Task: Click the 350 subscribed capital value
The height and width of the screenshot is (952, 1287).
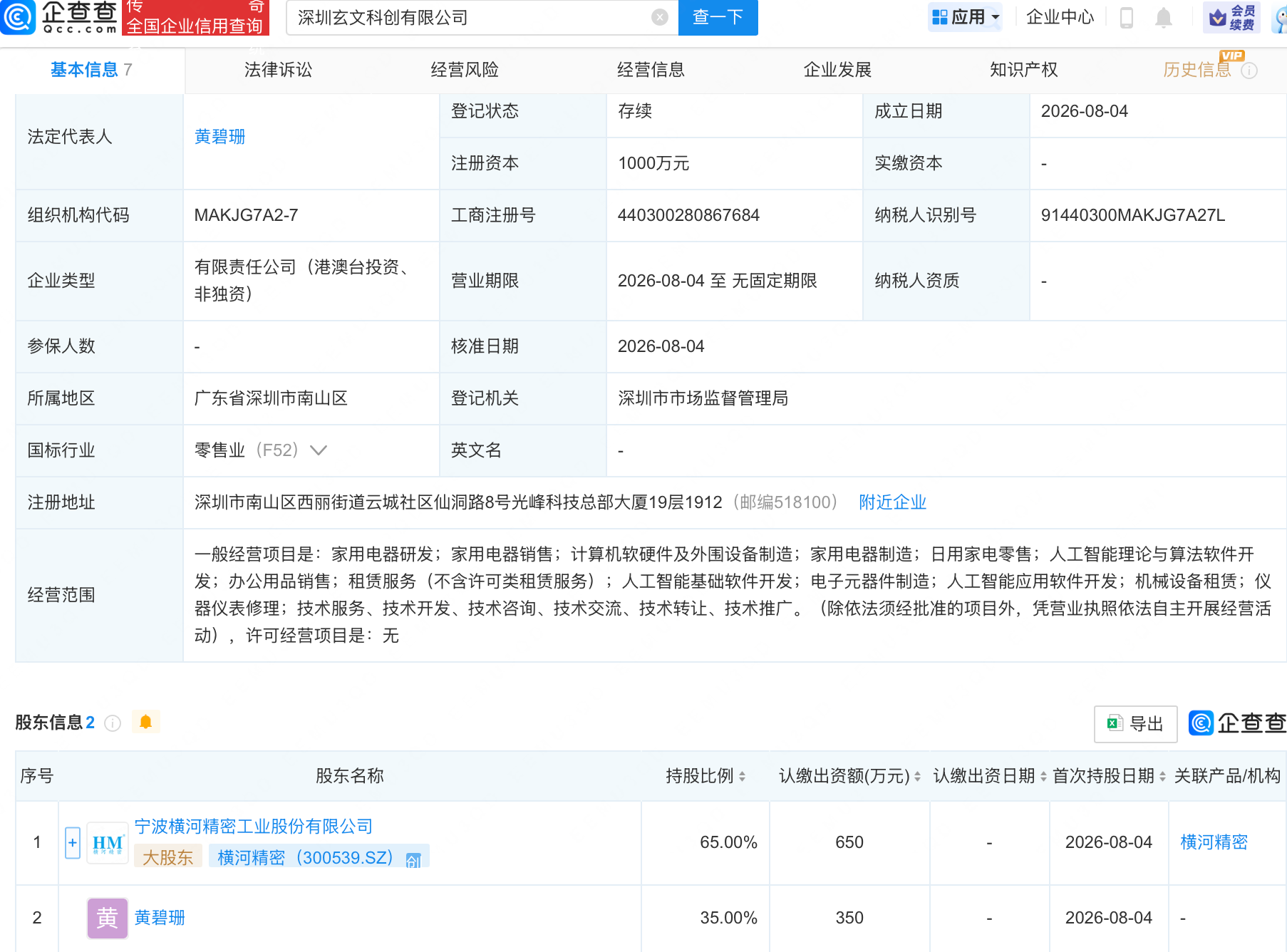Action: point(849,918)
